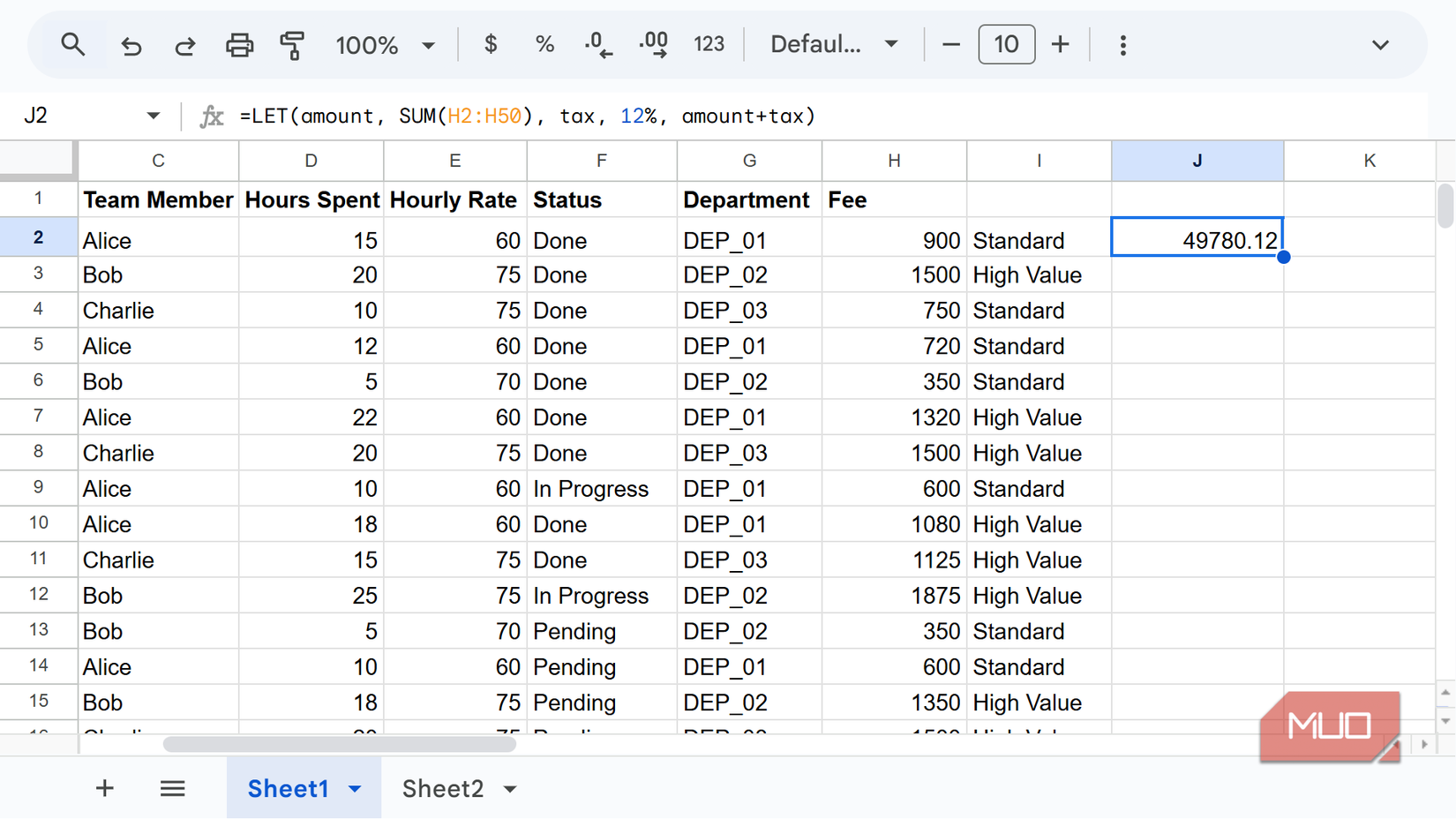Print the spreadsheet

click(239, 45)
